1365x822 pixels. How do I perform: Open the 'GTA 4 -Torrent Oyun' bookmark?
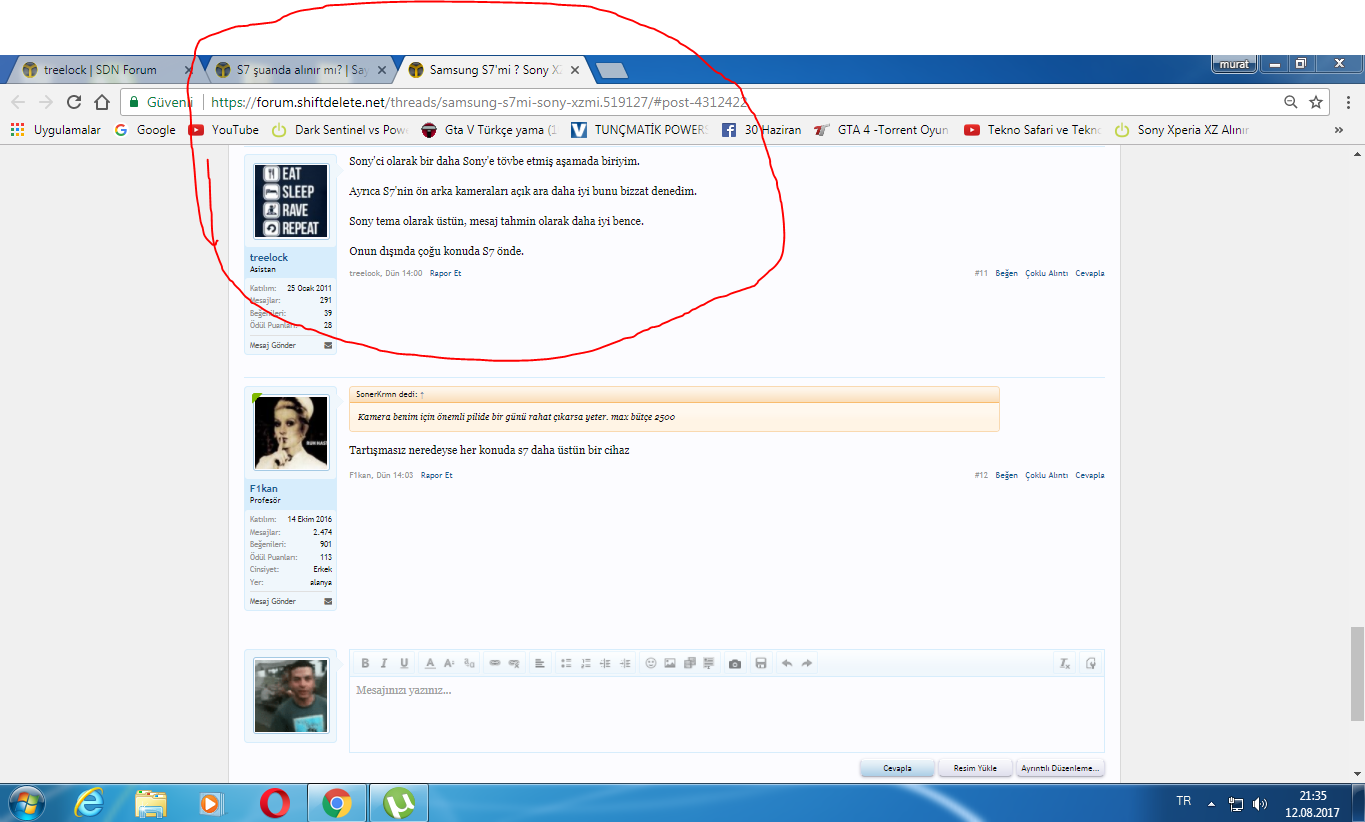click(x=882, y=130)
